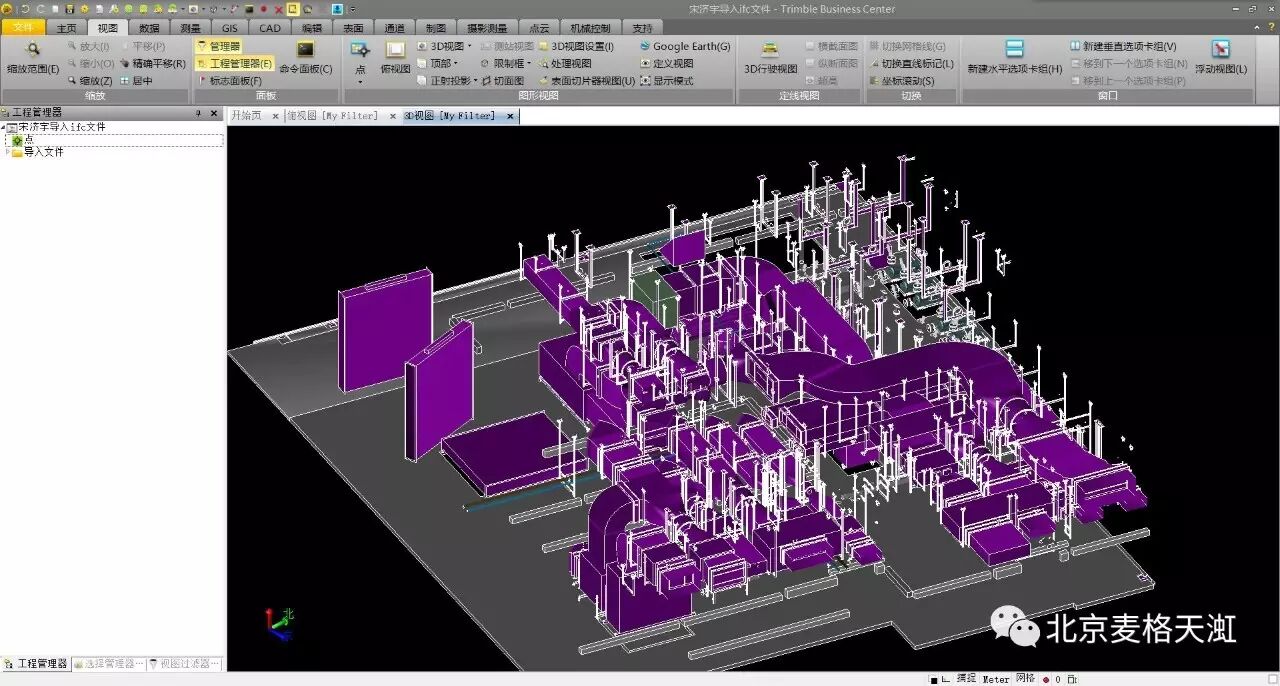The image size is (1280, 686).
Task: Click the 俯视图 plan view icon
Action: 395,49
